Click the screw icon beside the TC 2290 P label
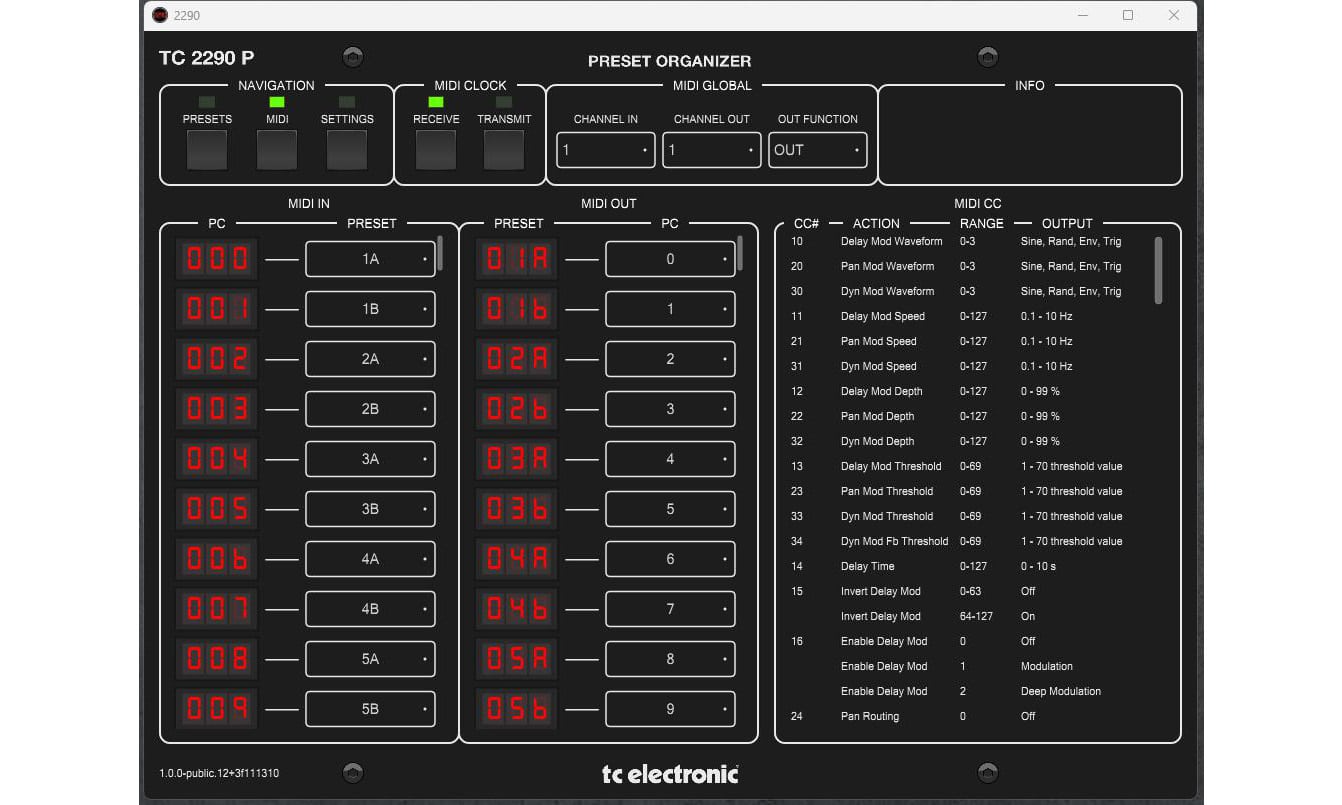 pos(352,56)
